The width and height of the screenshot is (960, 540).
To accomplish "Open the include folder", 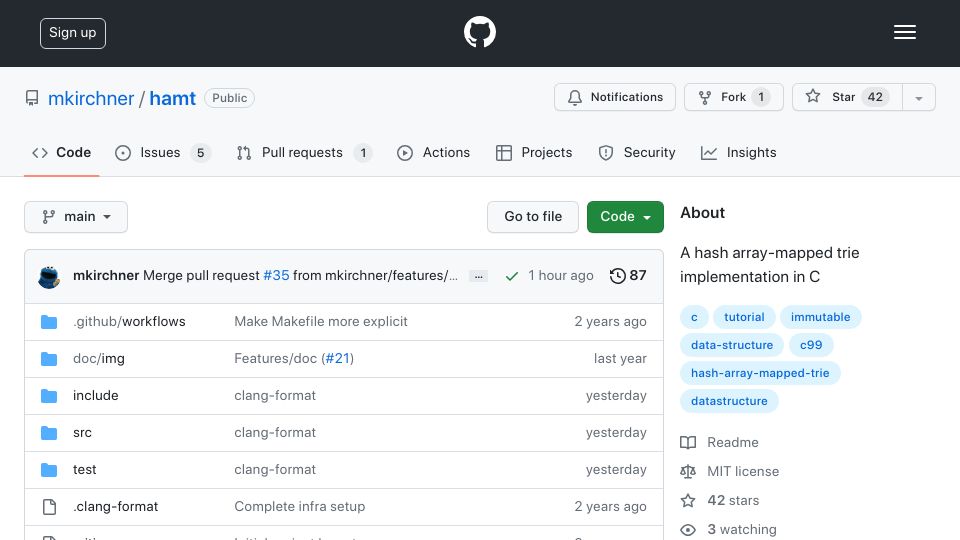I will (x=96, y=396).
